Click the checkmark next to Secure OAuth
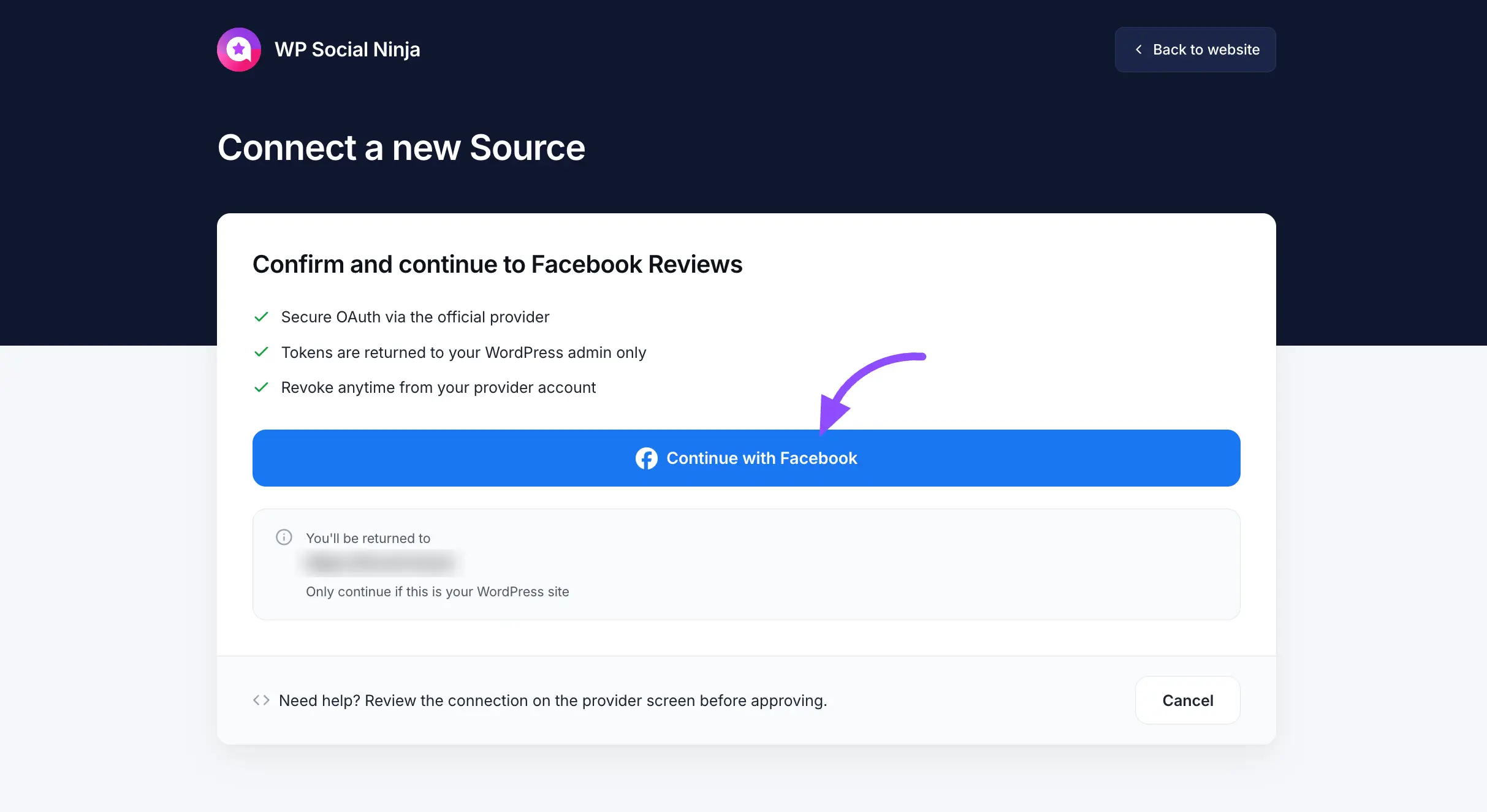1487x812 pixels. [x=261, y=317]
